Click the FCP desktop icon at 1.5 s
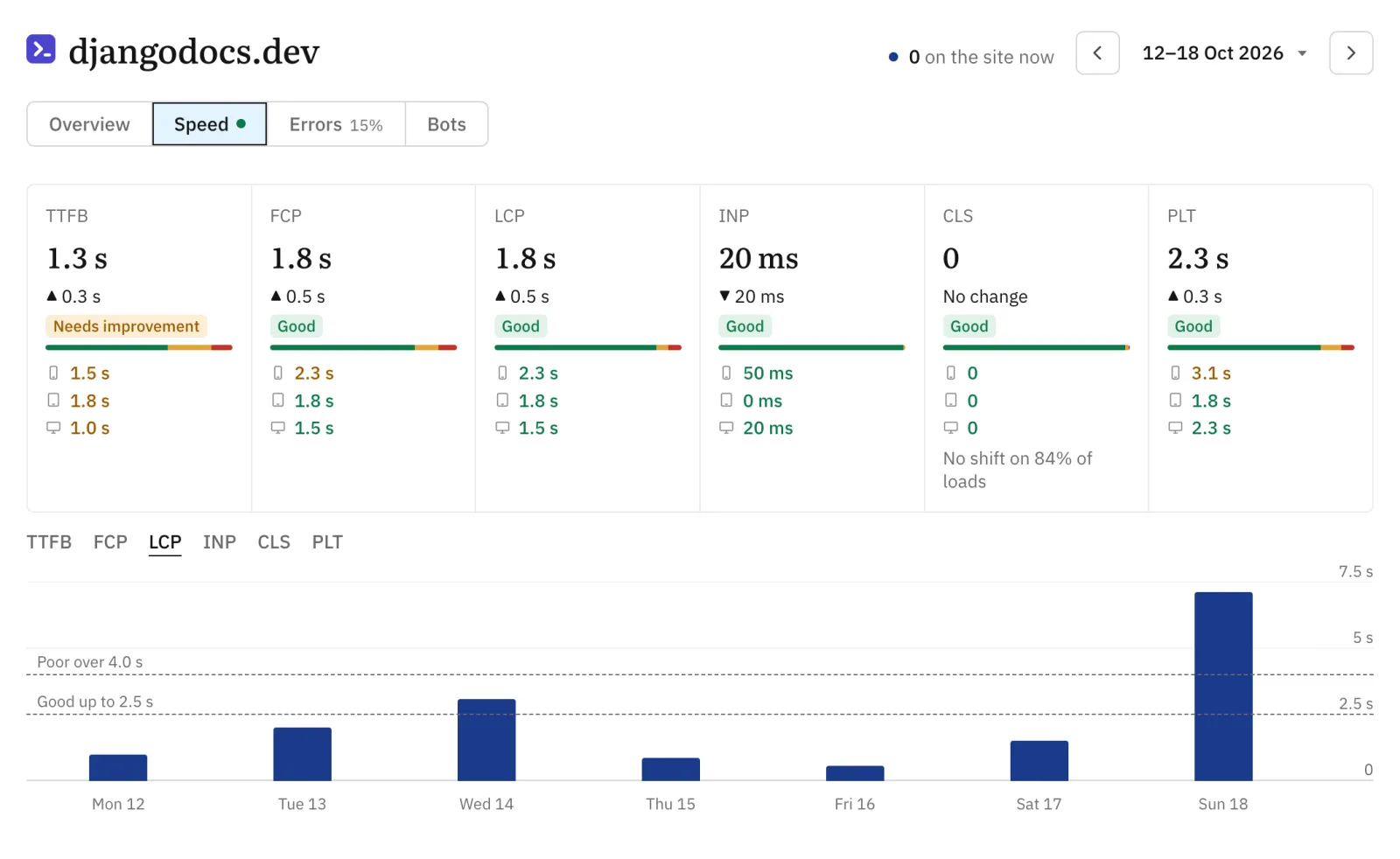Screen dimensions: 1400x859 tap(278, 428)
